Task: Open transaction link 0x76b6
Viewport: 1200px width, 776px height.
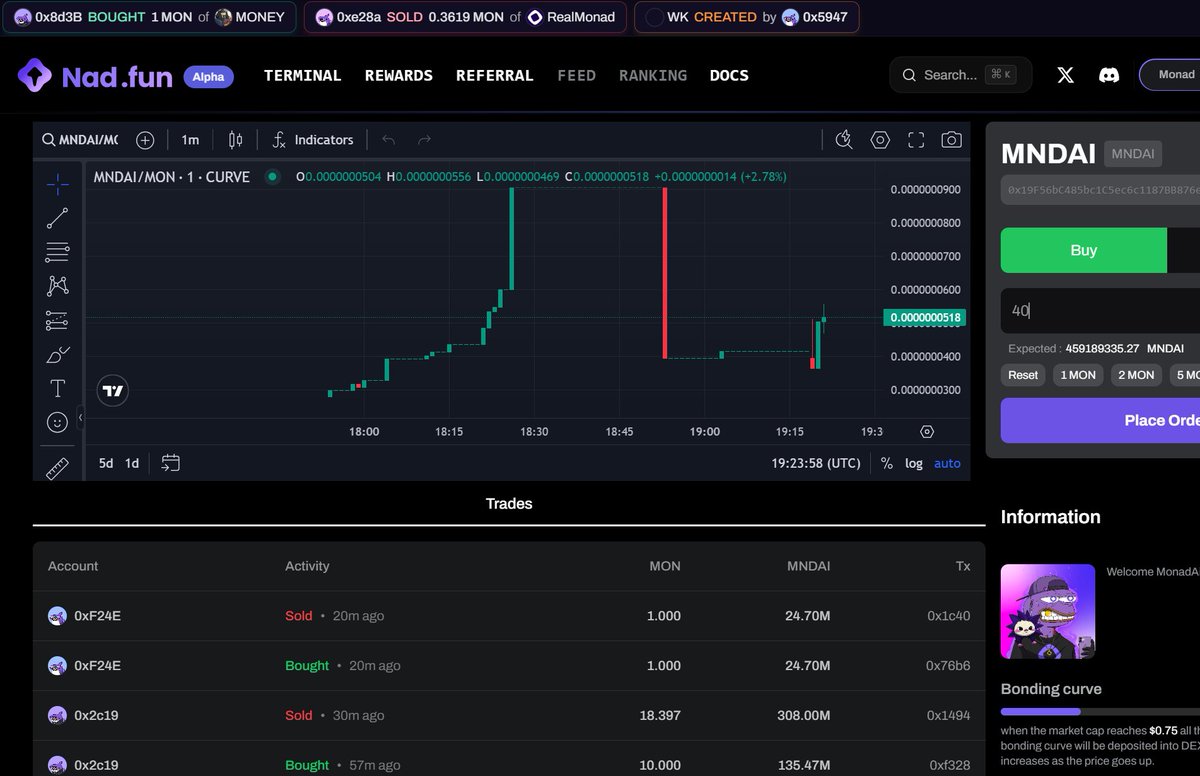Action: click(x=948, y=666)
